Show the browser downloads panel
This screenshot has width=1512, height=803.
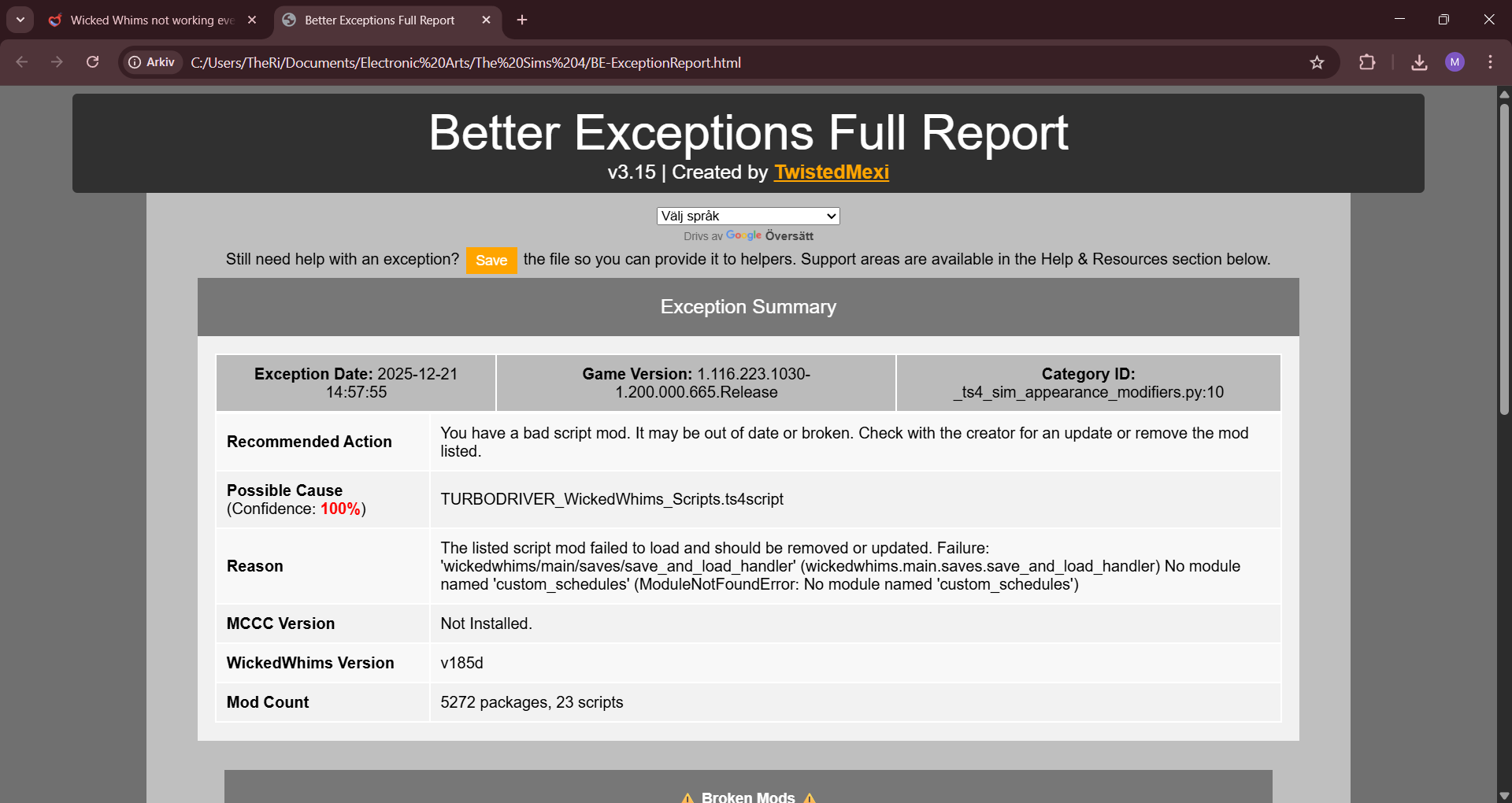1419,62
